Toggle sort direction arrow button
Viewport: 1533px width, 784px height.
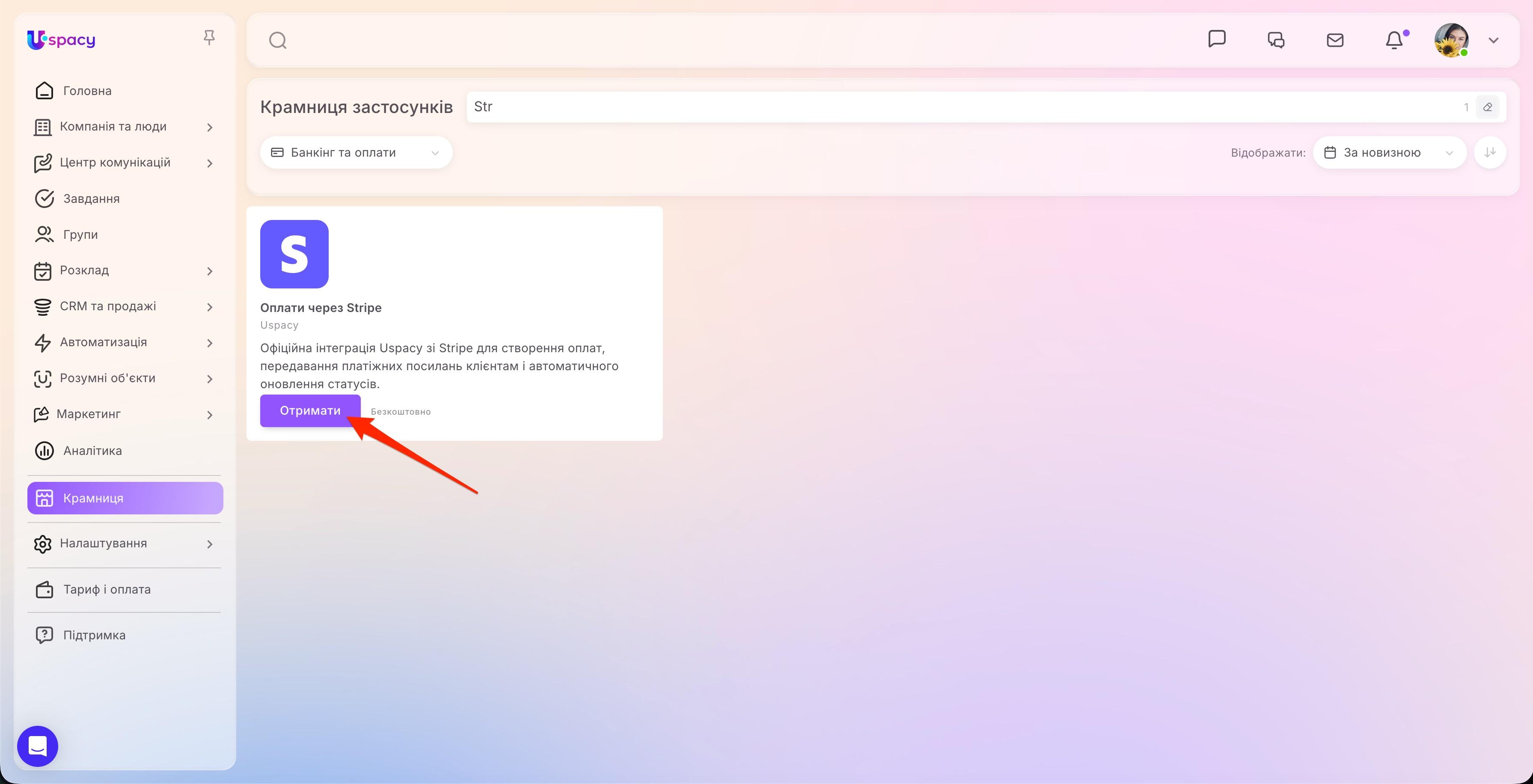[1490, 152]
